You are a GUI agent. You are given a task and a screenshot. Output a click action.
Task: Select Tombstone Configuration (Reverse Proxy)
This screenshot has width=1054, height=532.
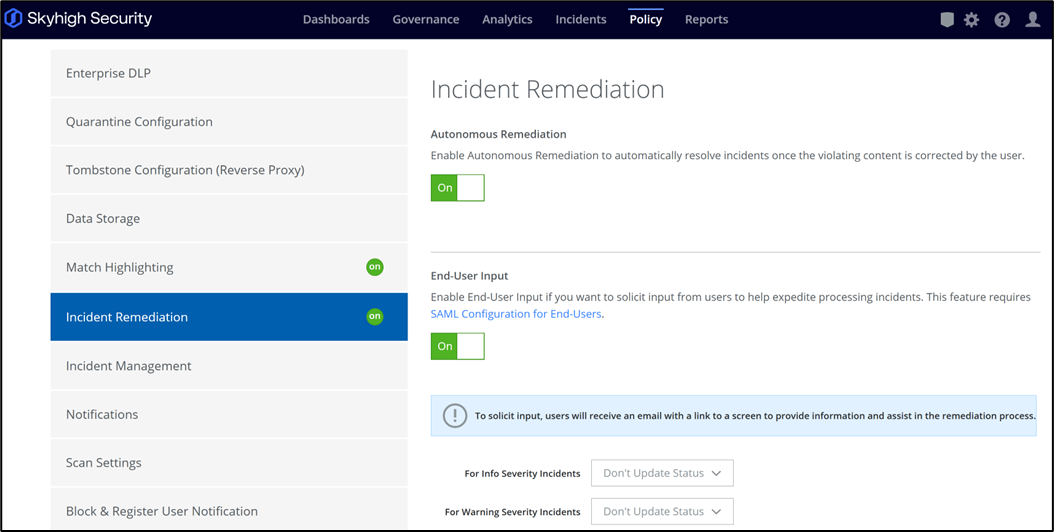185,170
